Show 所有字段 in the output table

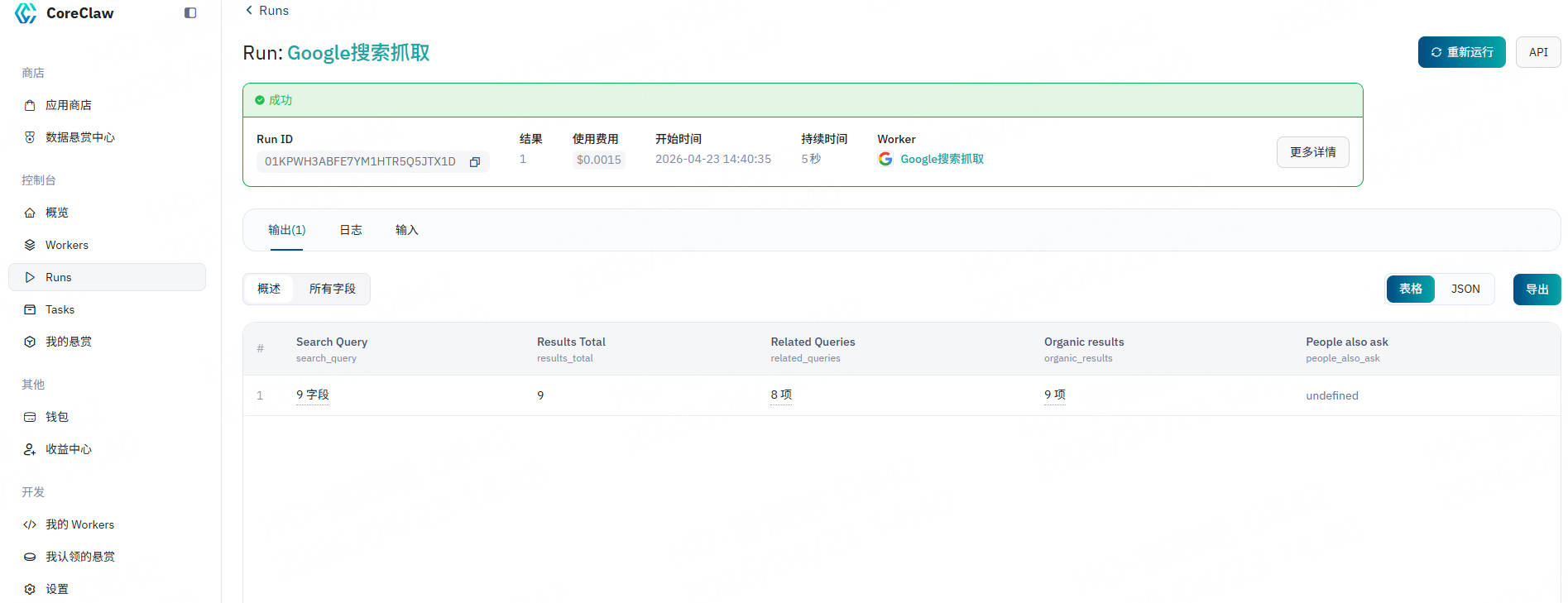tap(332, 290)
